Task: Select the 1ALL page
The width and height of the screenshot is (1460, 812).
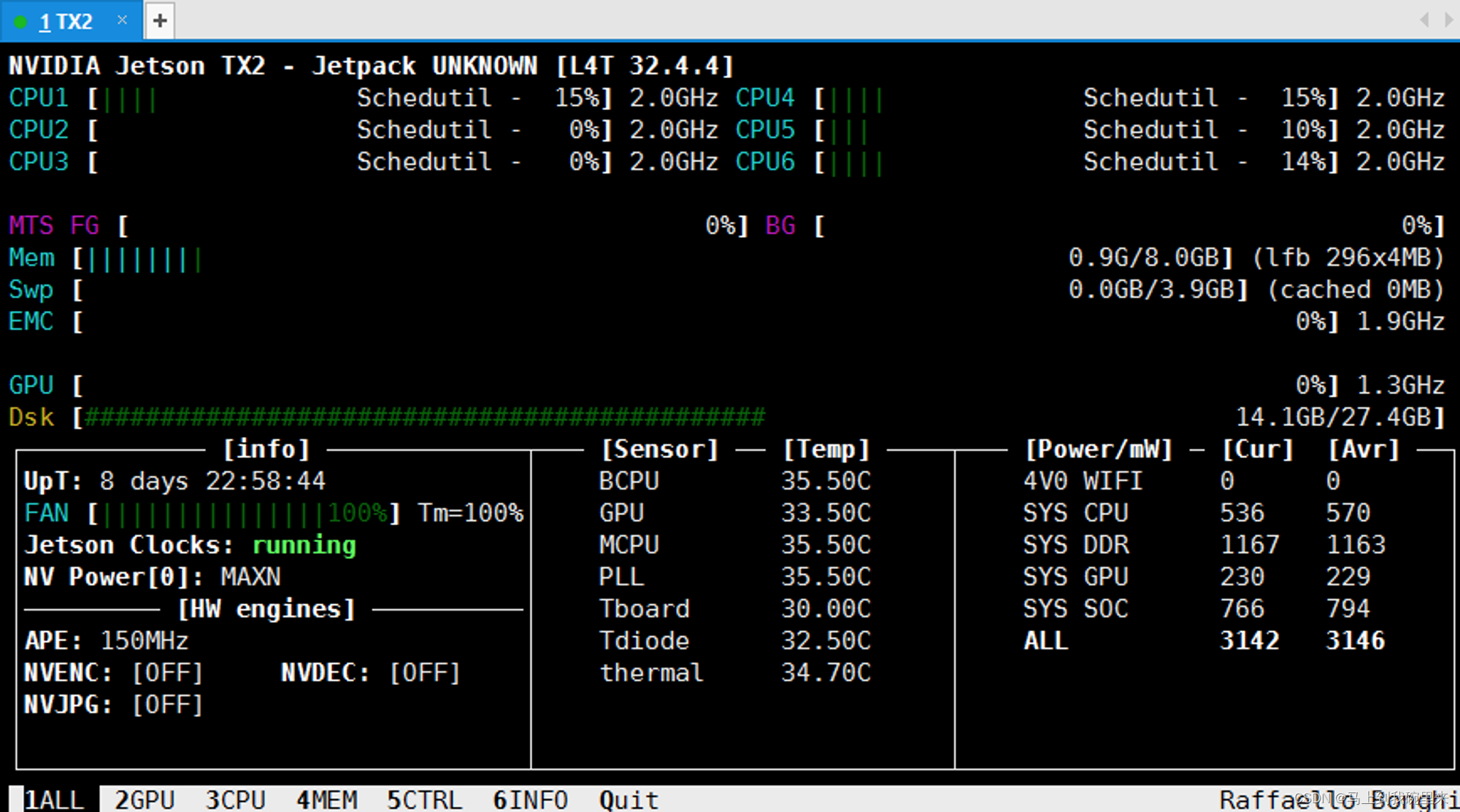Action: [x=54, y=800]
